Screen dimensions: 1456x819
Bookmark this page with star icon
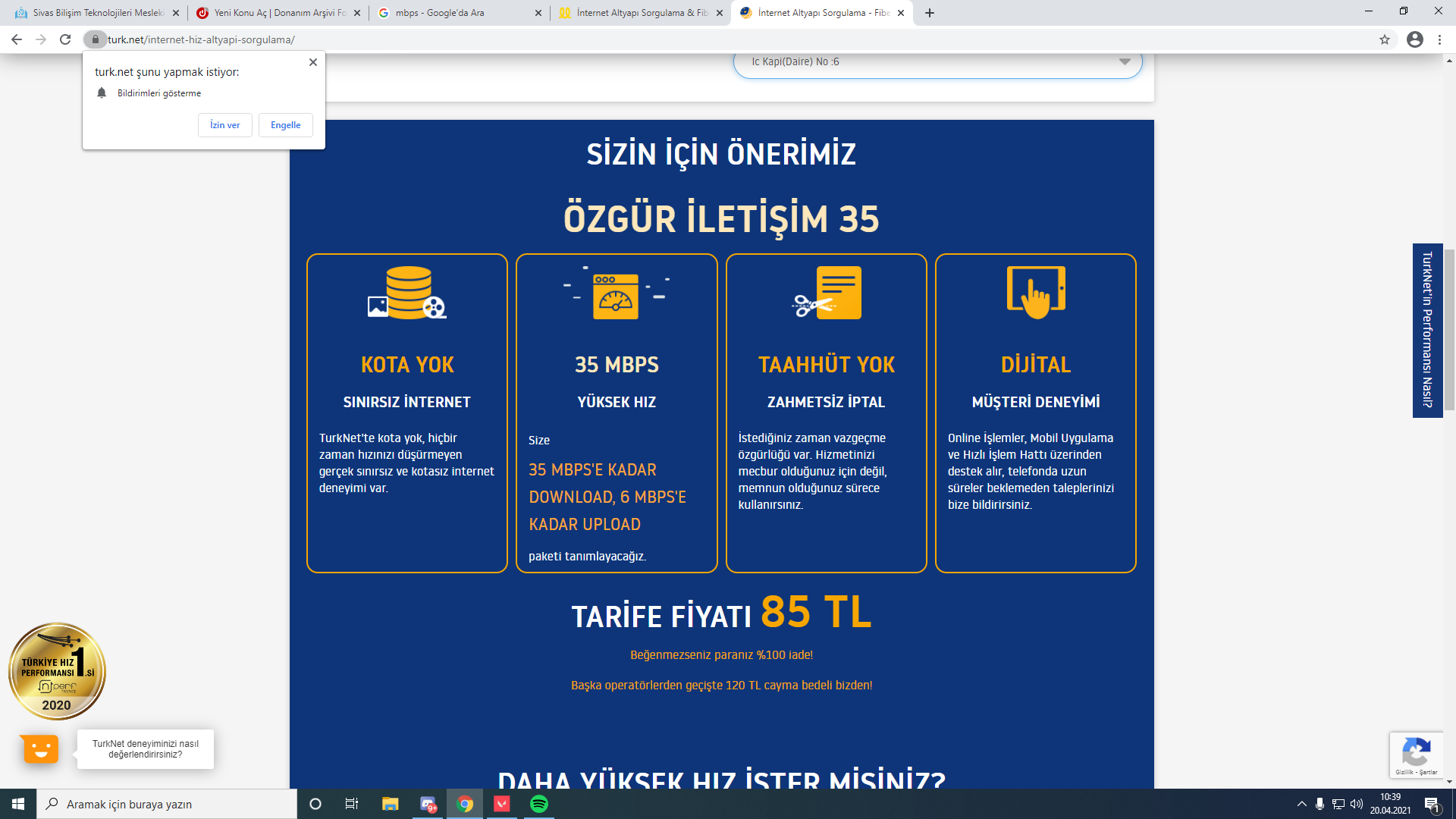(1385, 39)
